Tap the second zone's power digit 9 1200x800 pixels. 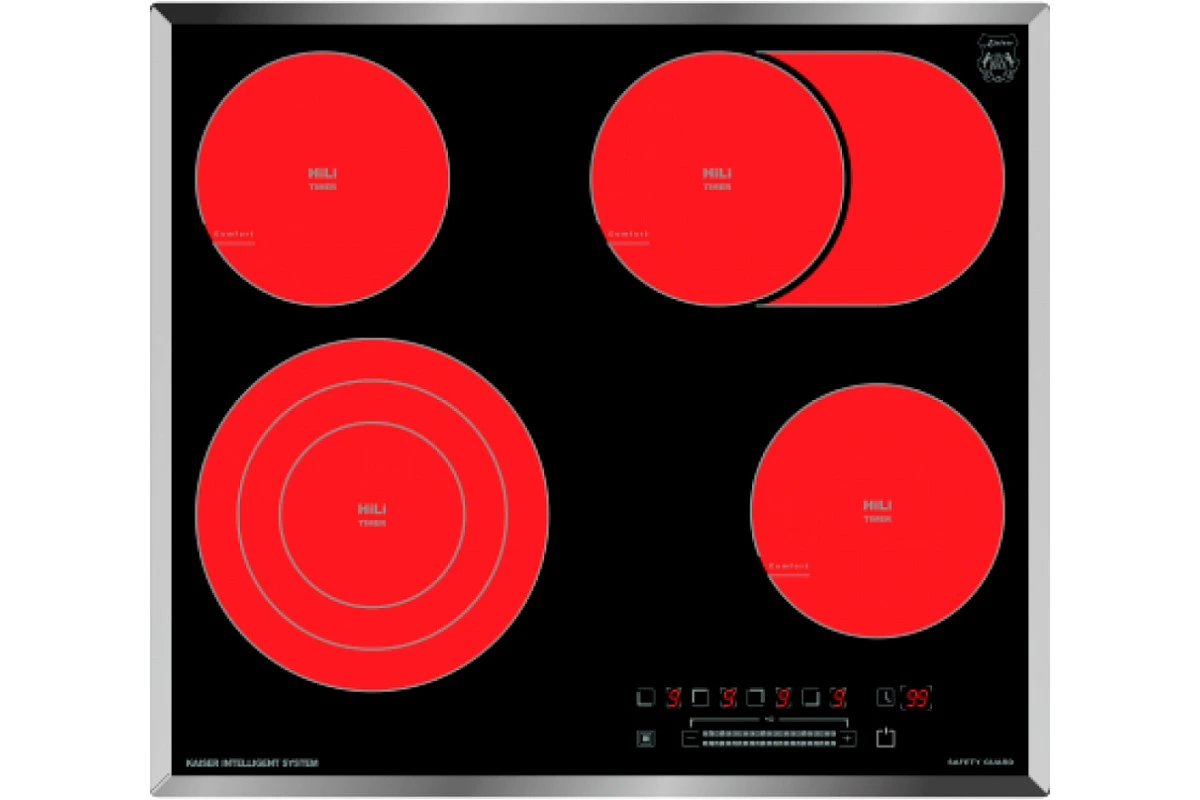coord(728,696)
